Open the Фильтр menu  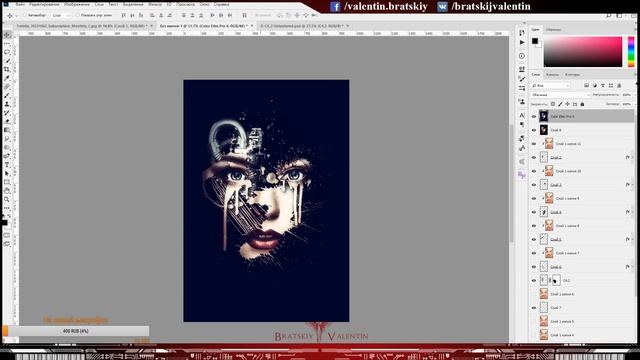click(155, 4)
